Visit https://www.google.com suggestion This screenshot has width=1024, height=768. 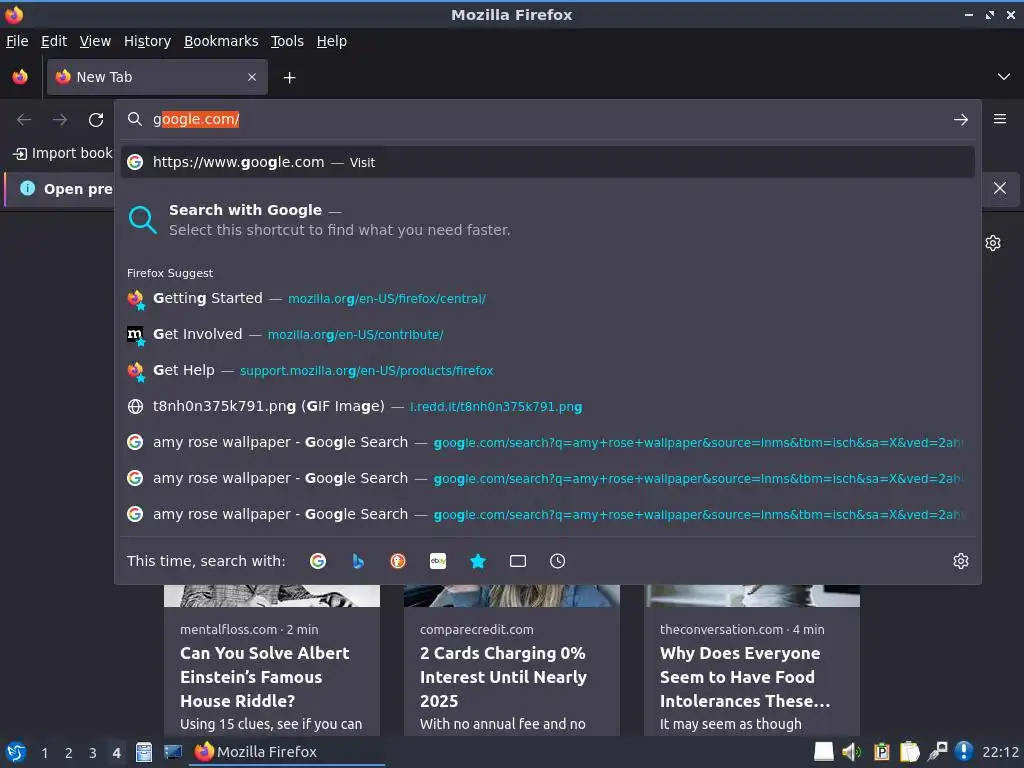pyautogui.click(x=547, y=163)
